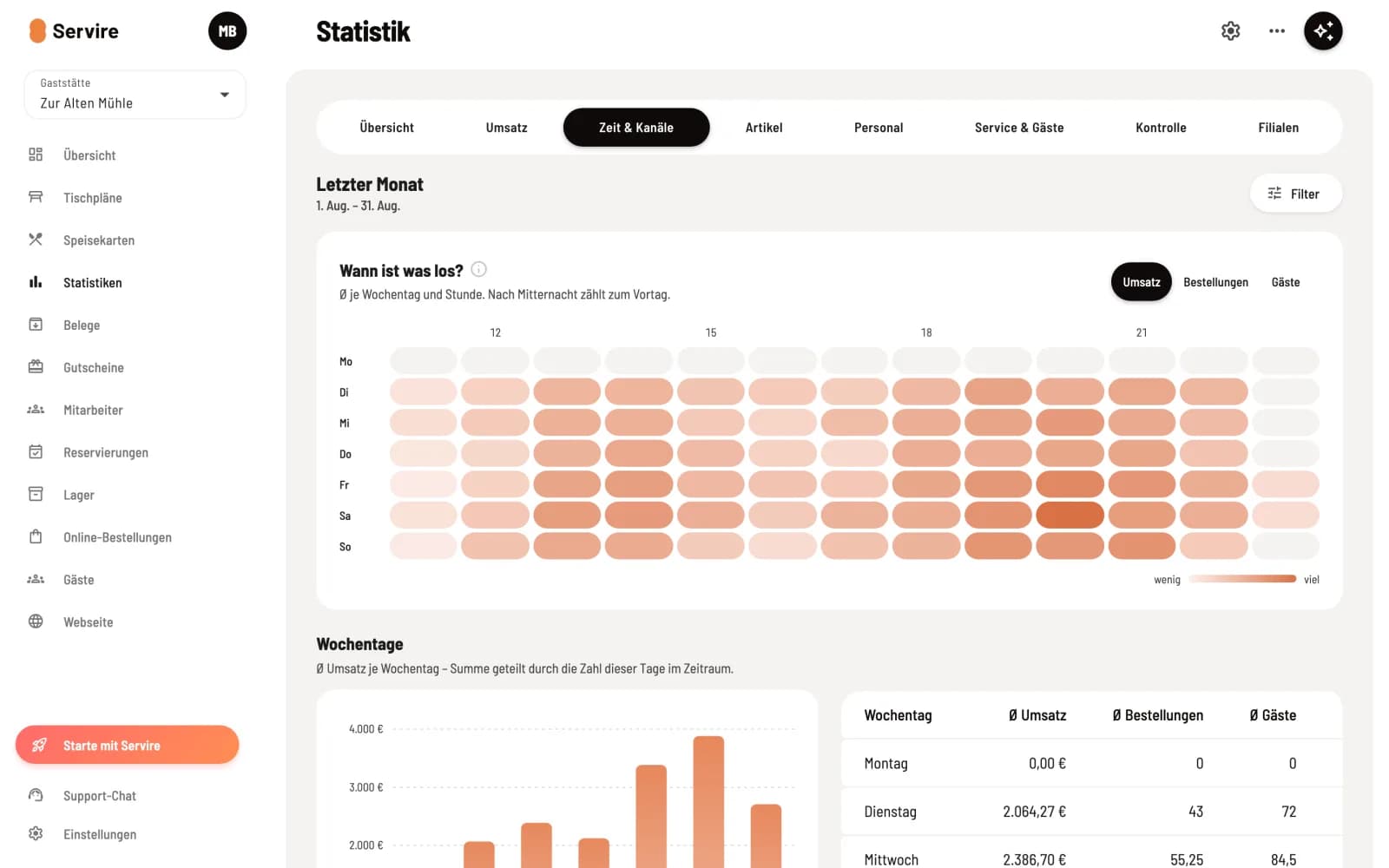The image size is (1389, 868).
Task: Click the Speisekarten cutlery icon
Action: tap(36, 240)
